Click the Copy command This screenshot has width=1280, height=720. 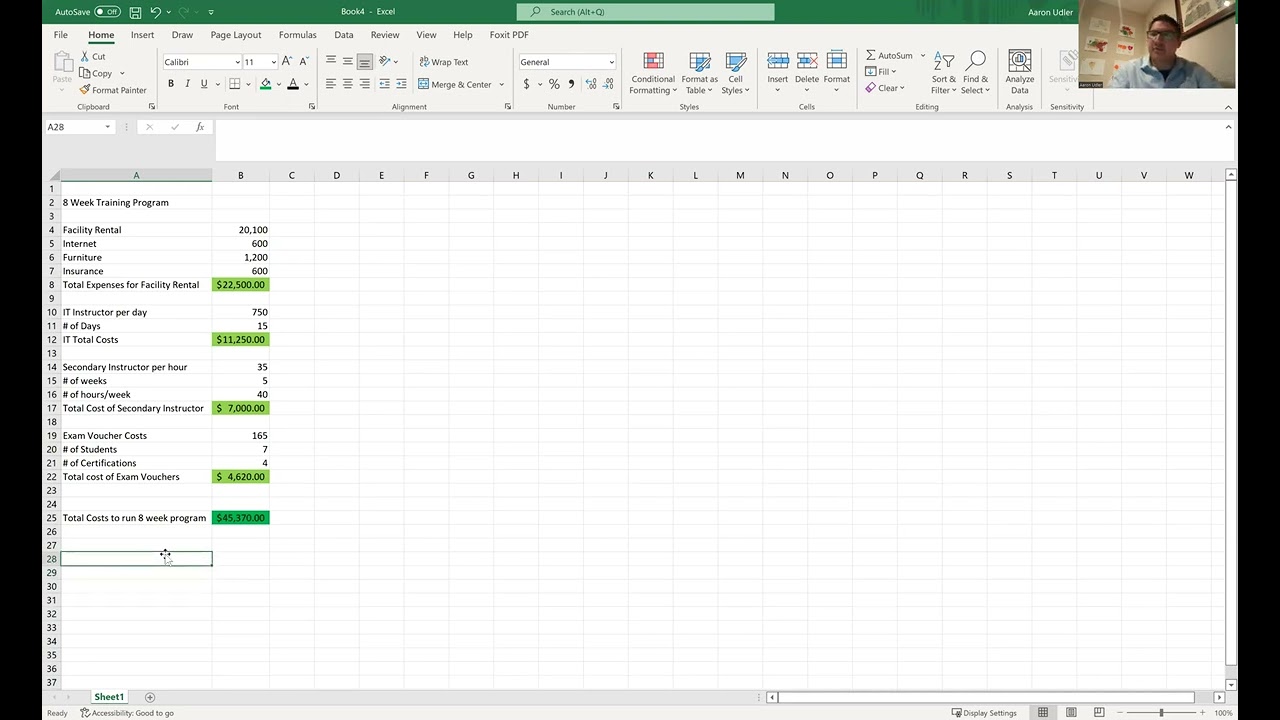point(96,73)
